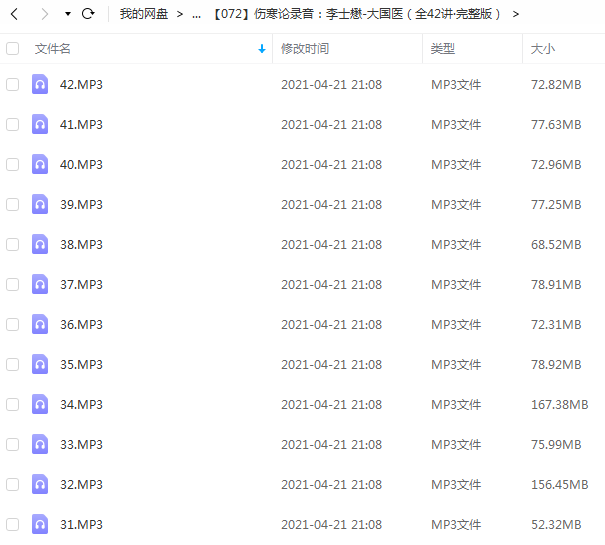The image size is (605, 545).
Task: Sort by 大小 column header
Action: [542, 49]
